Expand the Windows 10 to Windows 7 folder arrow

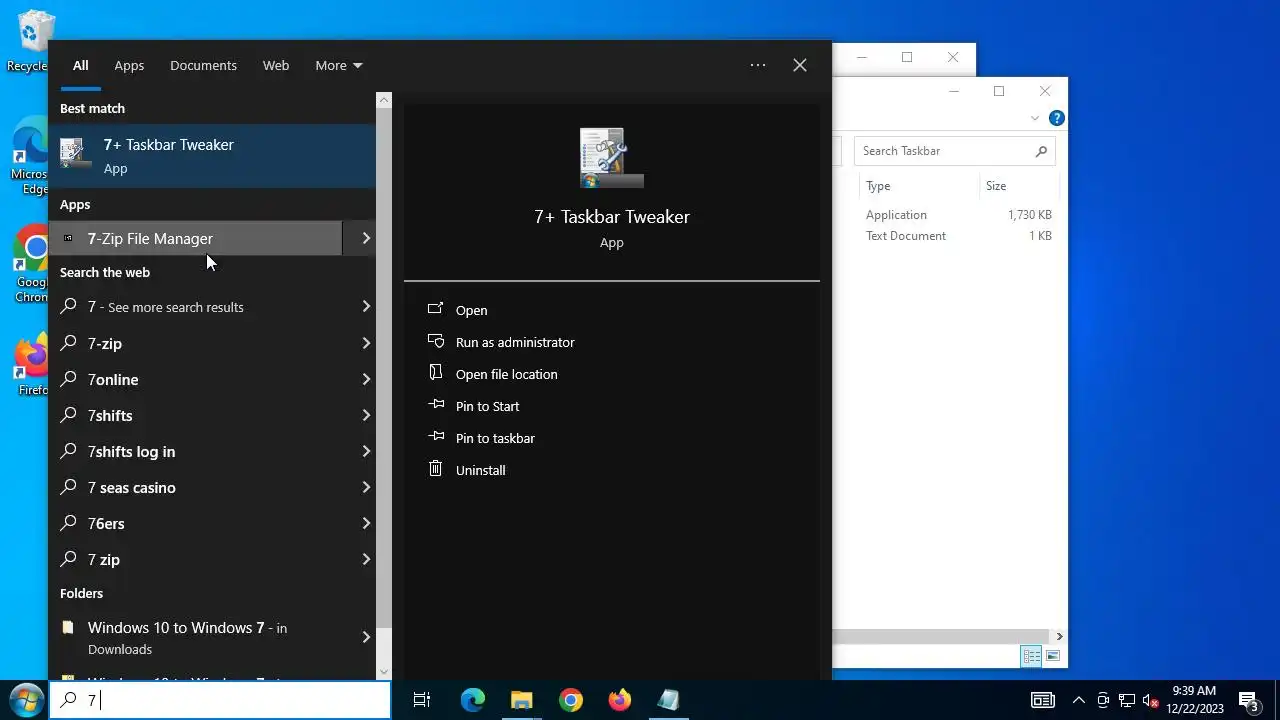[x=366, y=637]
